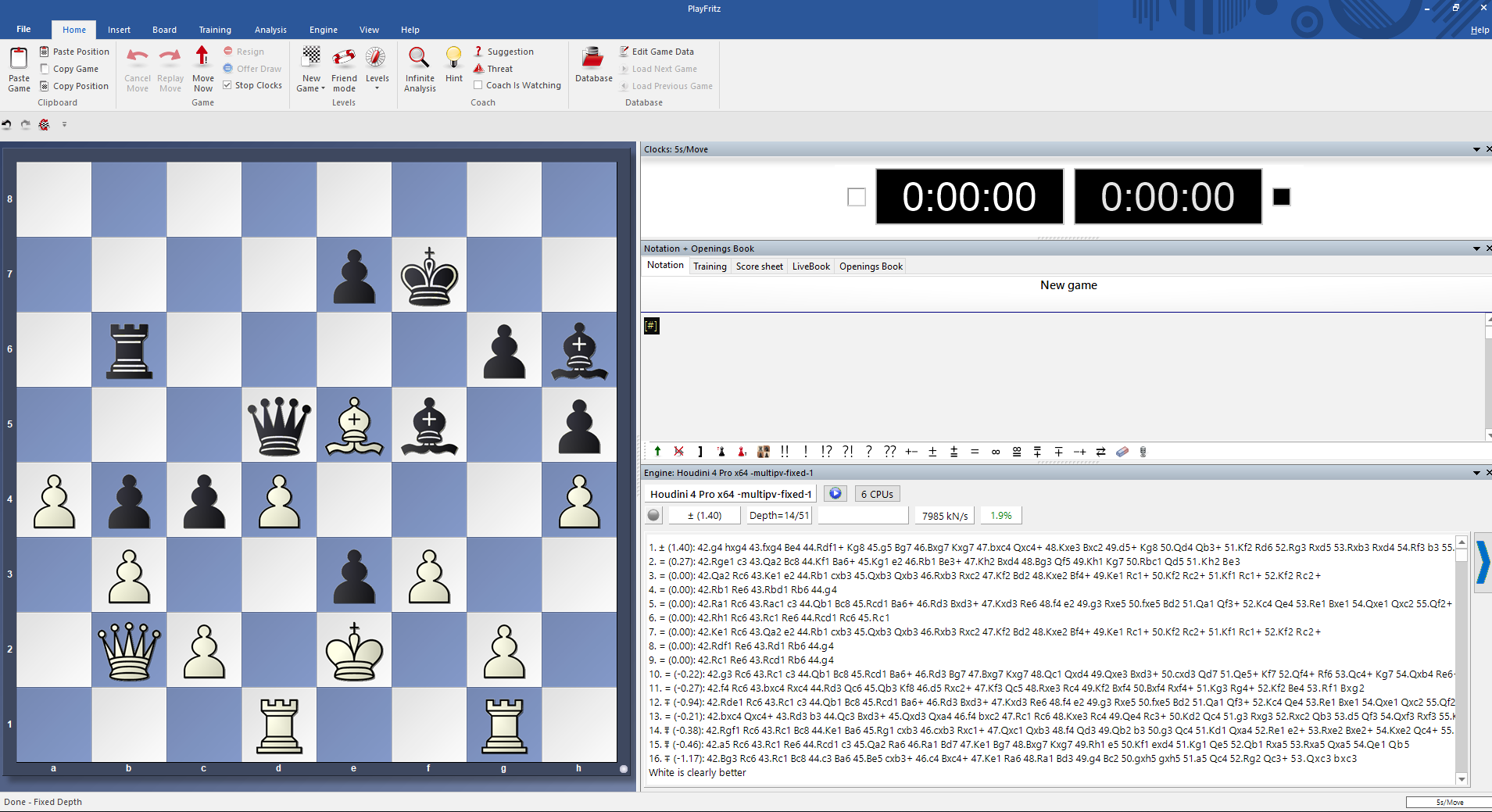Screen dimensions: 1492x812
Task: Open the Engine ribbon tab
Action: (323, 30)
